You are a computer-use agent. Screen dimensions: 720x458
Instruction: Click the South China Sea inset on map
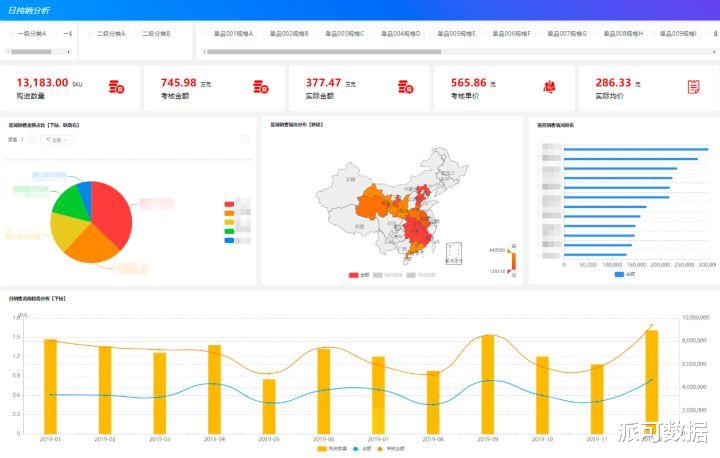click(x=454, y=253)
